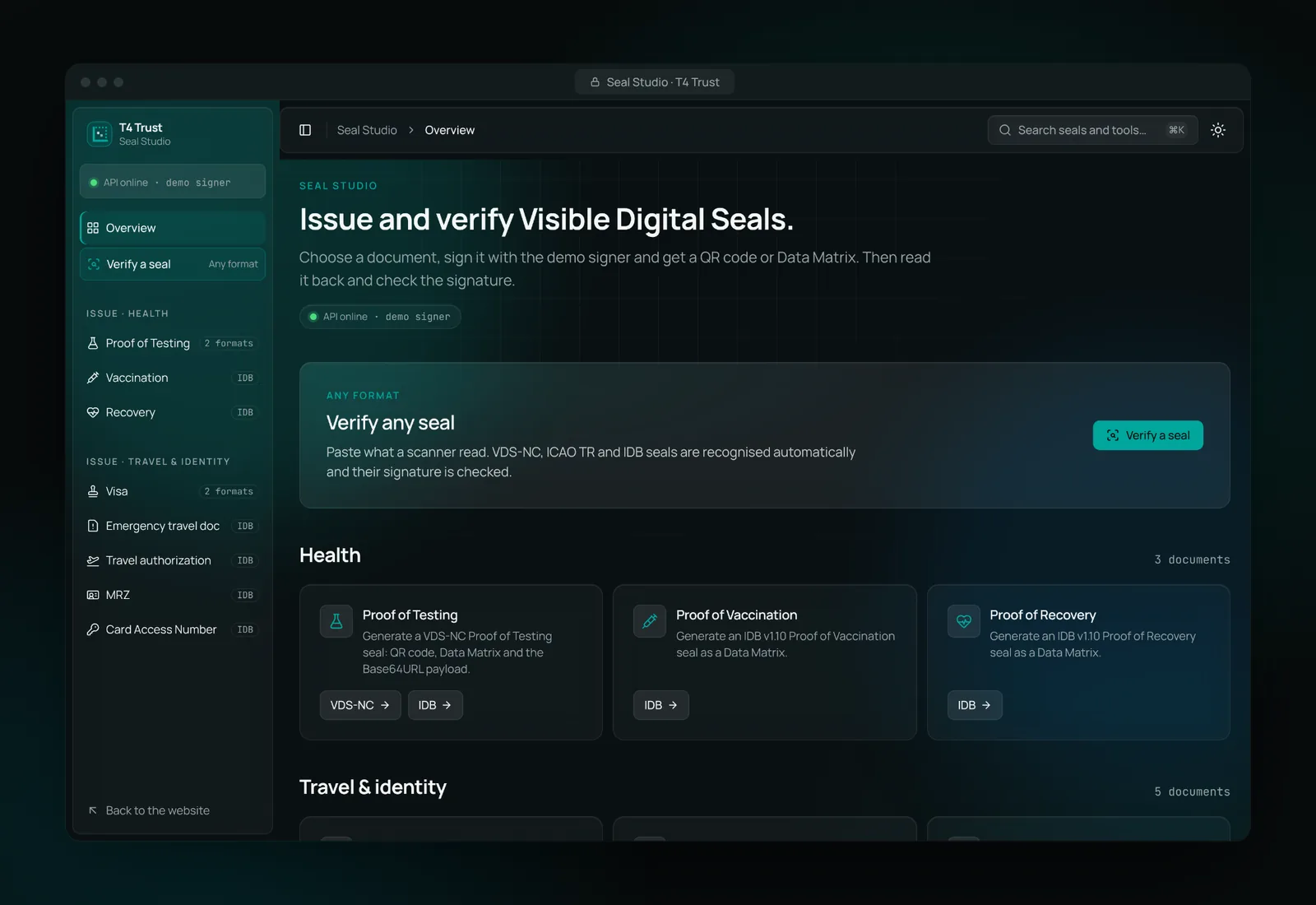Click the flask icon on Proof of Testing card
This screenshot has height=905, width=1316.
point(336,621)
